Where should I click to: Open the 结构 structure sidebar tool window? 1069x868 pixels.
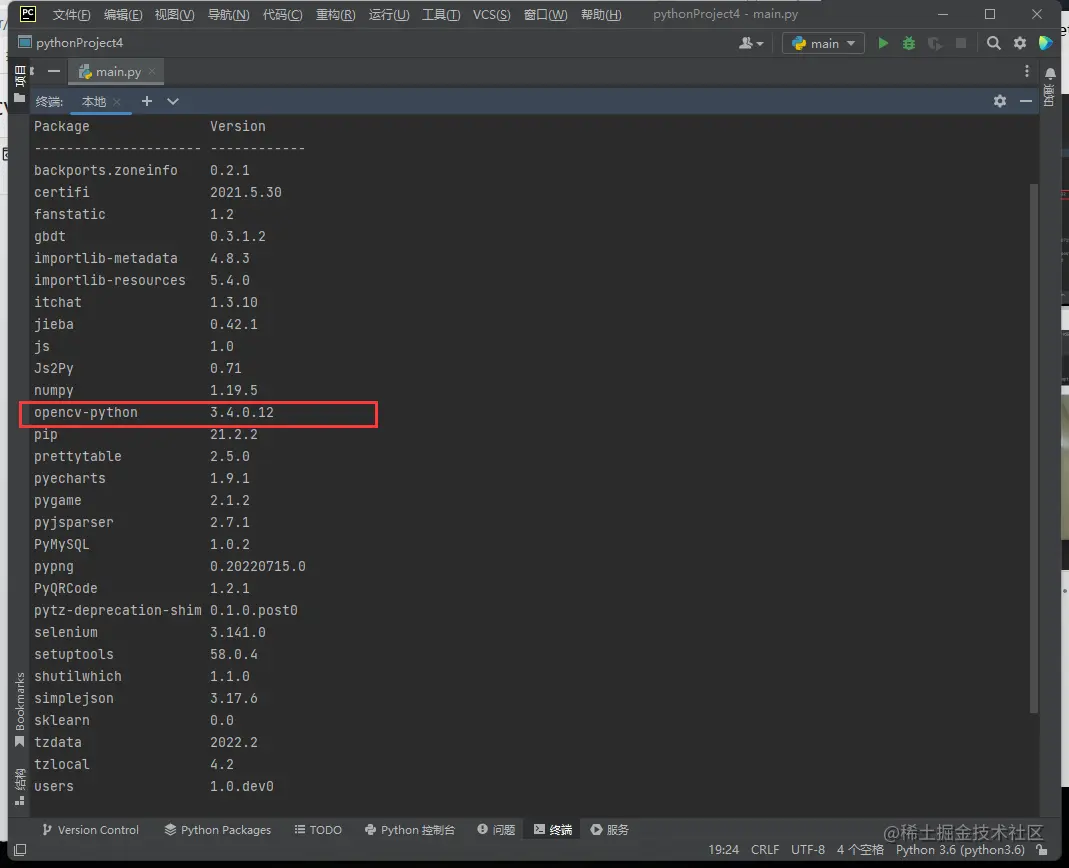pos(20,786)
